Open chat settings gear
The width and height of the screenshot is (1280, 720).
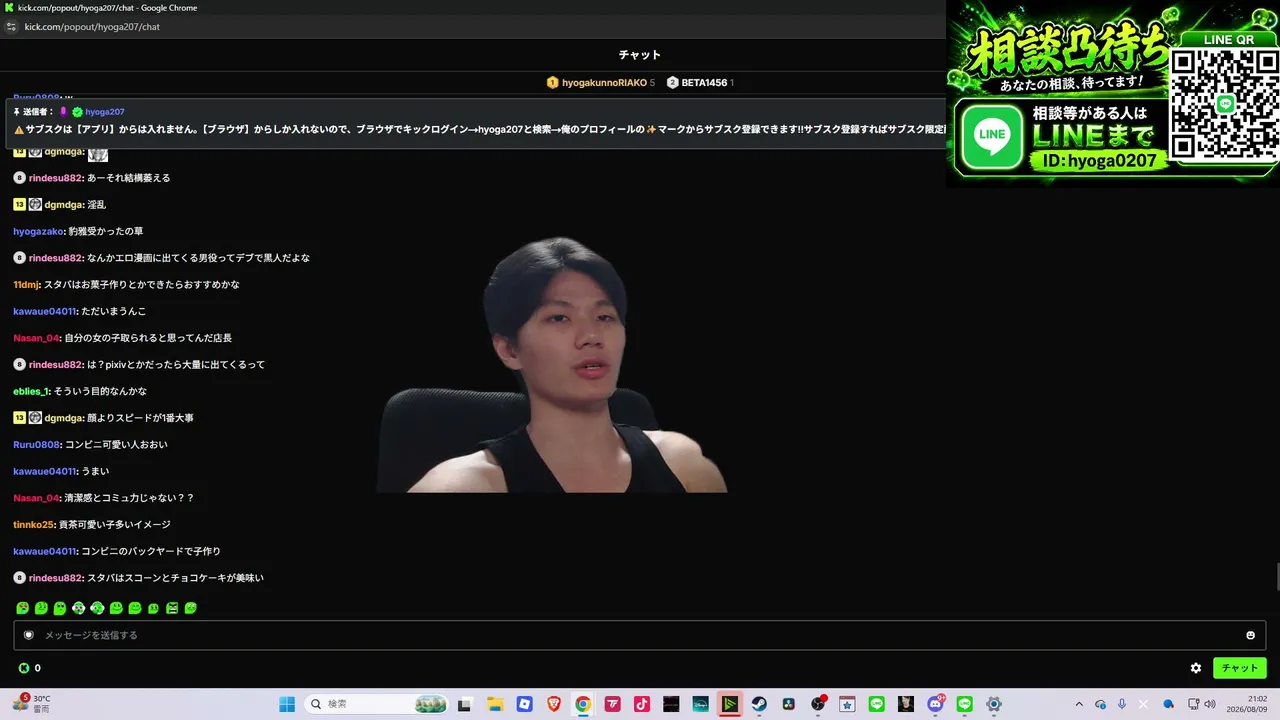click(x=1195, y=668)
